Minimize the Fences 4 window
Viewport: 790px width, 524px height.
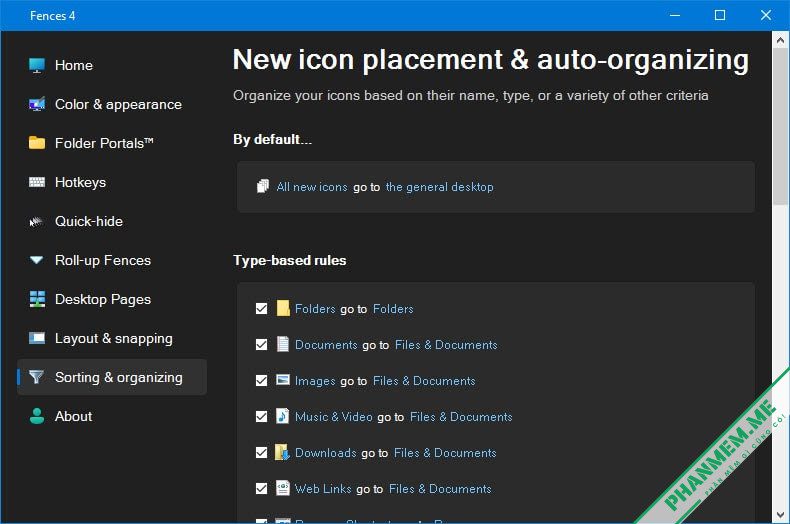pos(675,15)
